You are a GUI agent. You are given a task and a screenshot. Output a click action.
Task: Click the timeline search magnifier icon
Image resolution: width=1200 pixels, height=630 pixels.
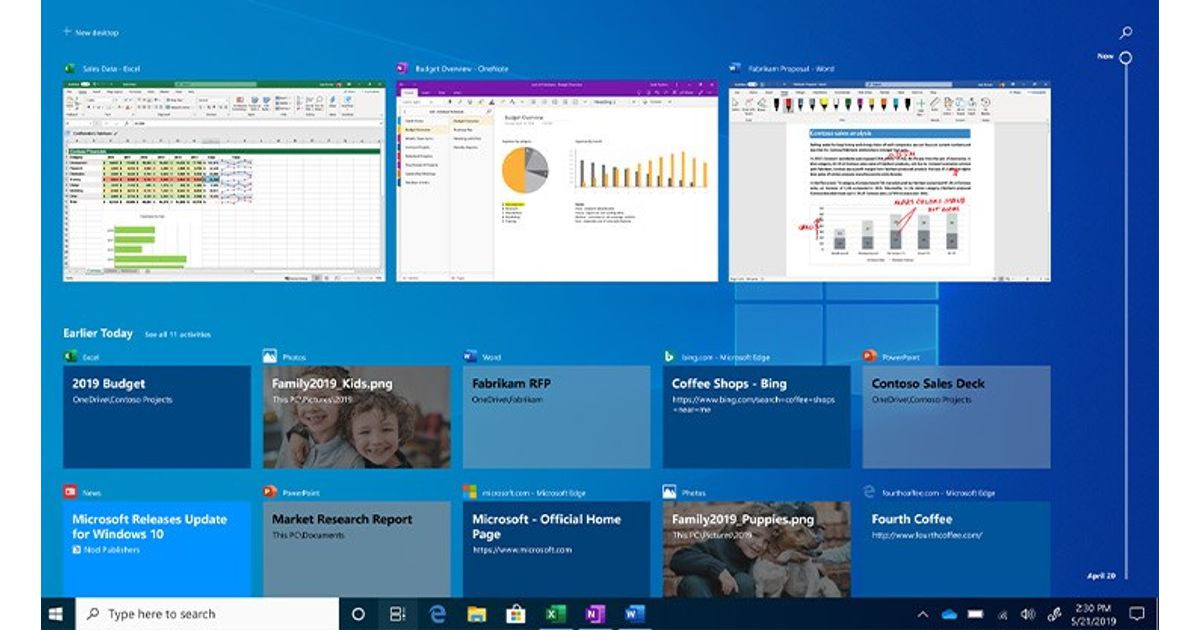pos(1126,33)
